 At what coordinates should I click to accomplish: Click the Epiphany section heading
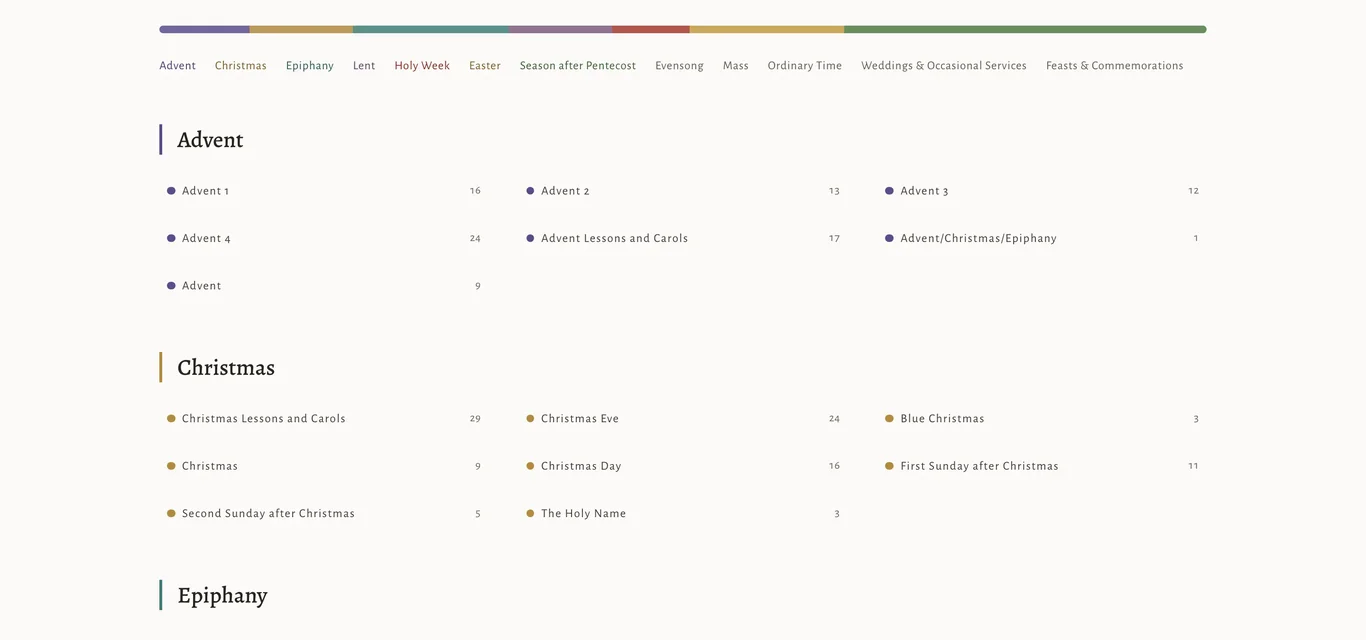(x=222, y=595)
